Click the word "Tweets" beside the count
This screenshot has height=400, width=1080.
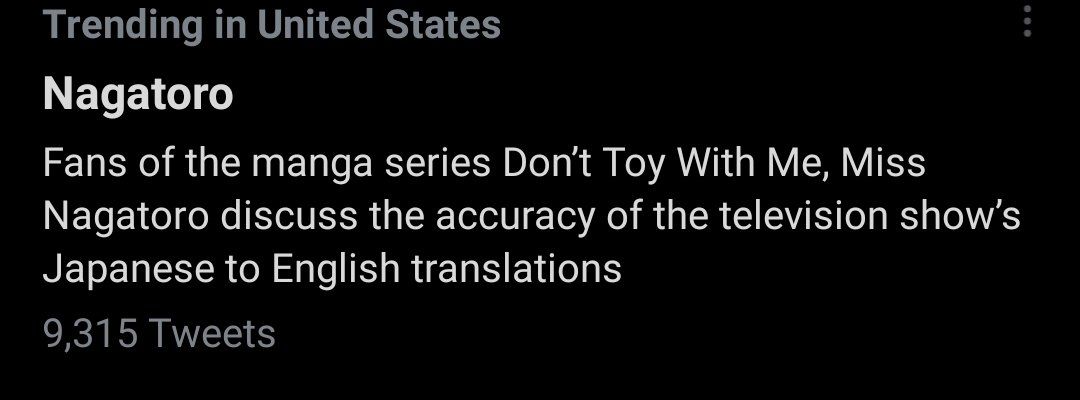(211, 333)
